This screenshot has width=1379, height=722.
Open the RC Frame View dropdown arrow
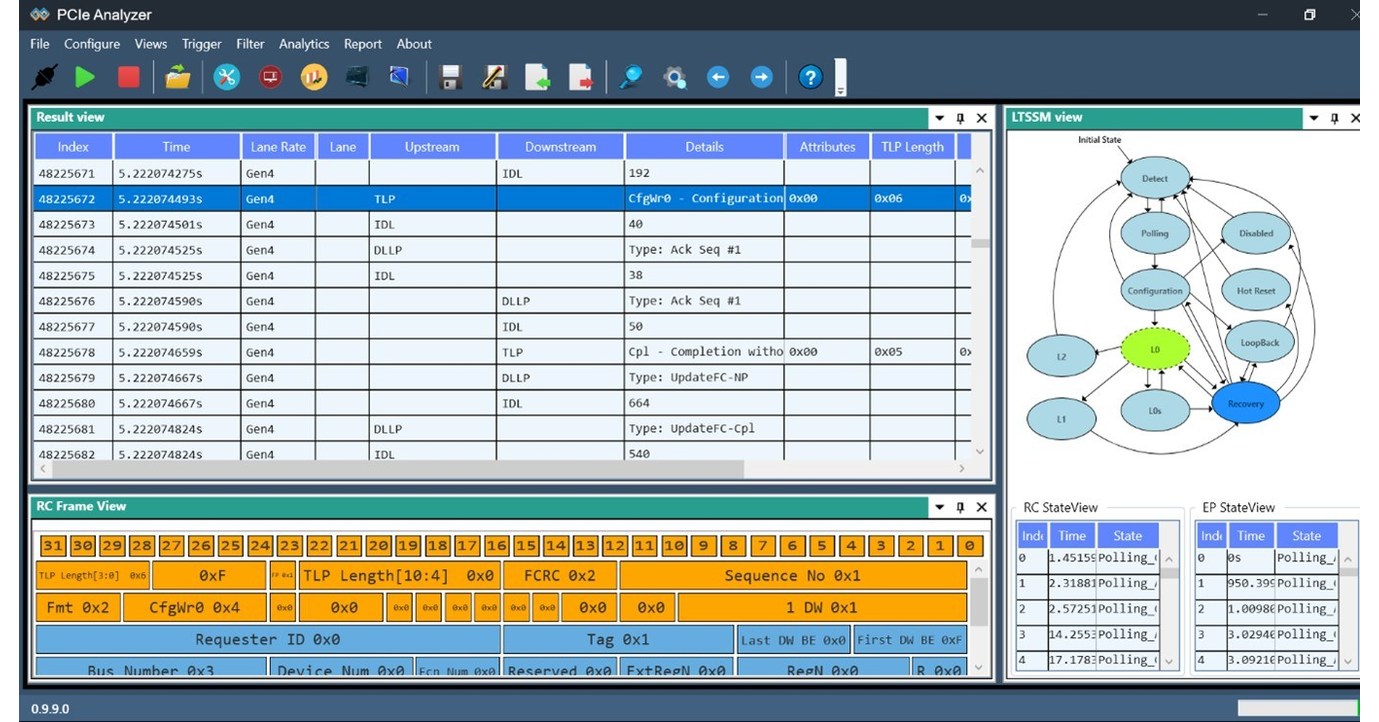pyautogui.click(x=938, y=506)
